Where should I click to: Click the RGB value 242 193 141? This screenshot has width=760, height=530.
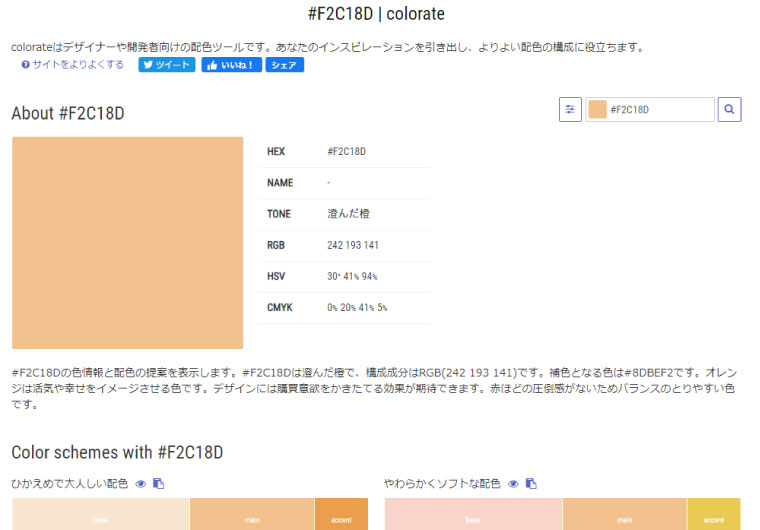click(353, 245)
